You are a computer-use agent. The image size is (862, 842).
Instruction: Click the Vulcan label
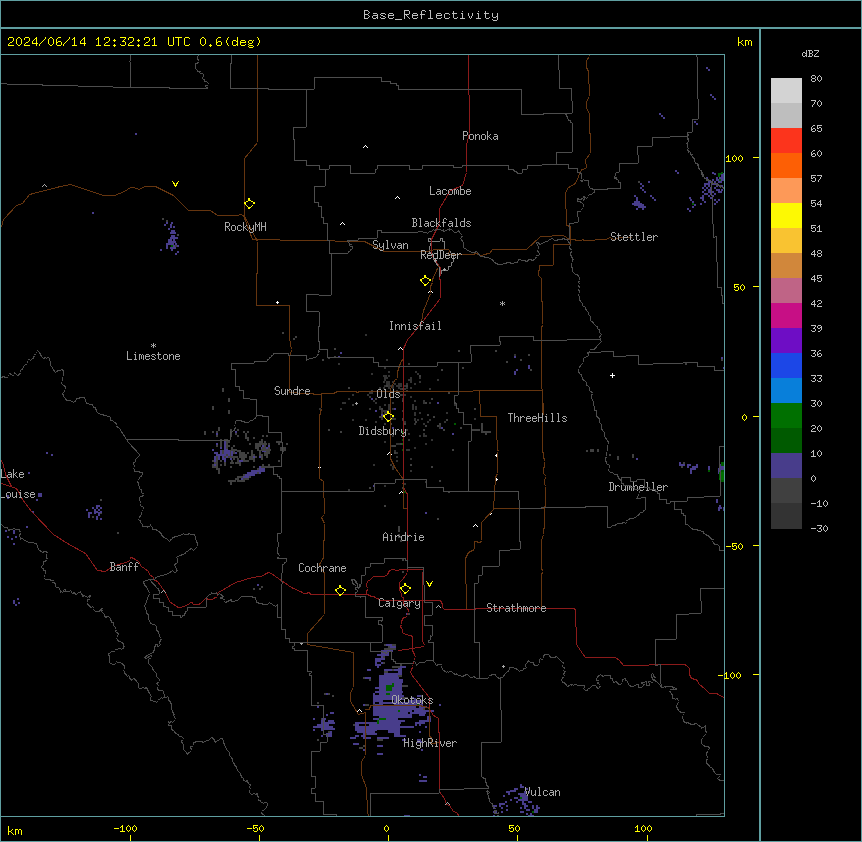click(x=542, y=792)
